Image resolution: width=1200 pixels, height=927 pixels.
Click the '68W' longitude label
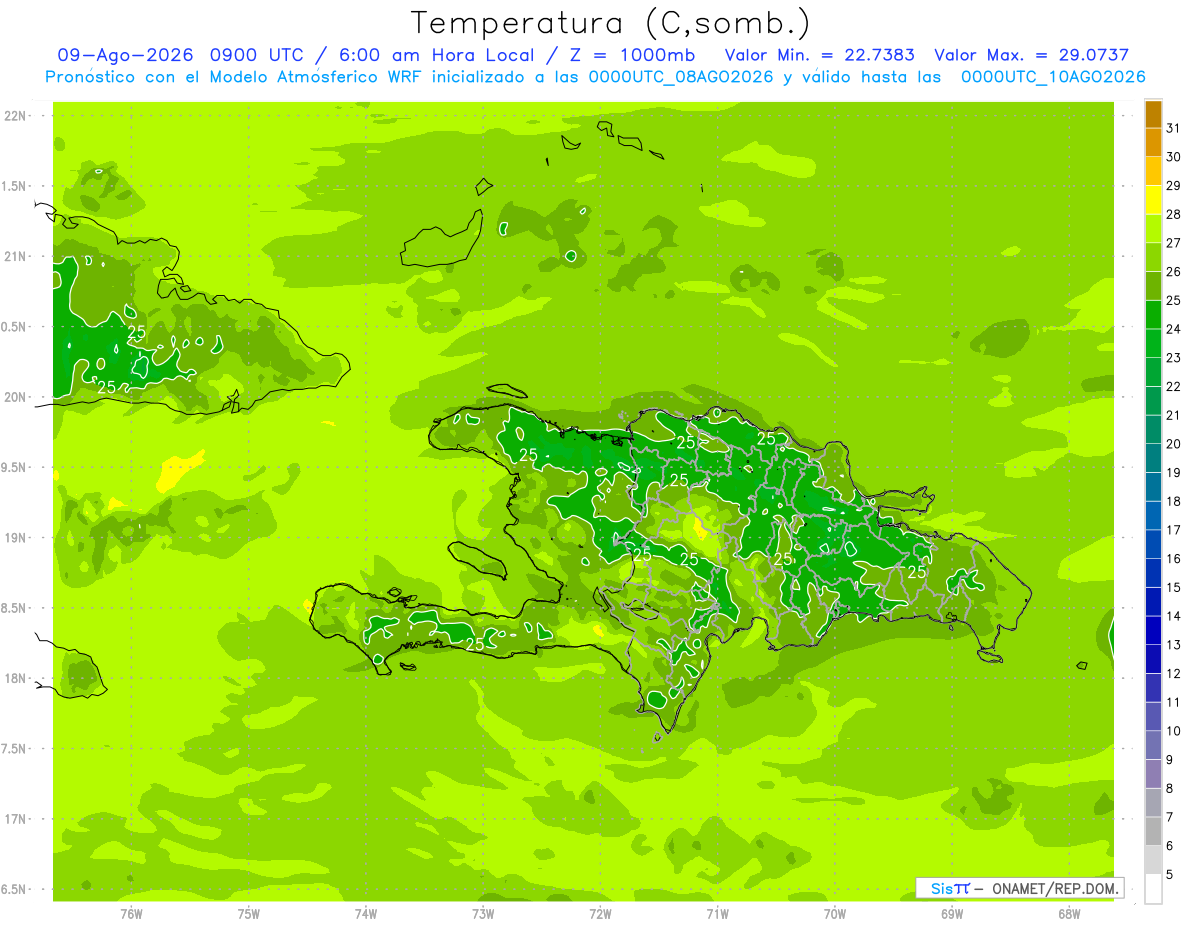[x=1069, y=913]
